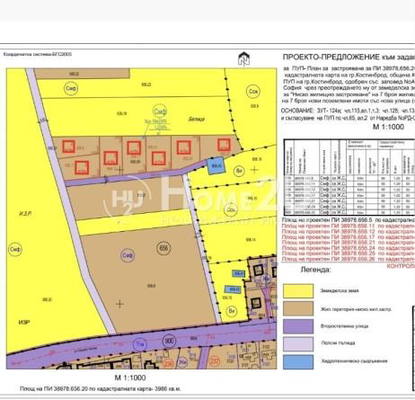
Task: Click the circled 656 parcel number
Action: (163, 248)
